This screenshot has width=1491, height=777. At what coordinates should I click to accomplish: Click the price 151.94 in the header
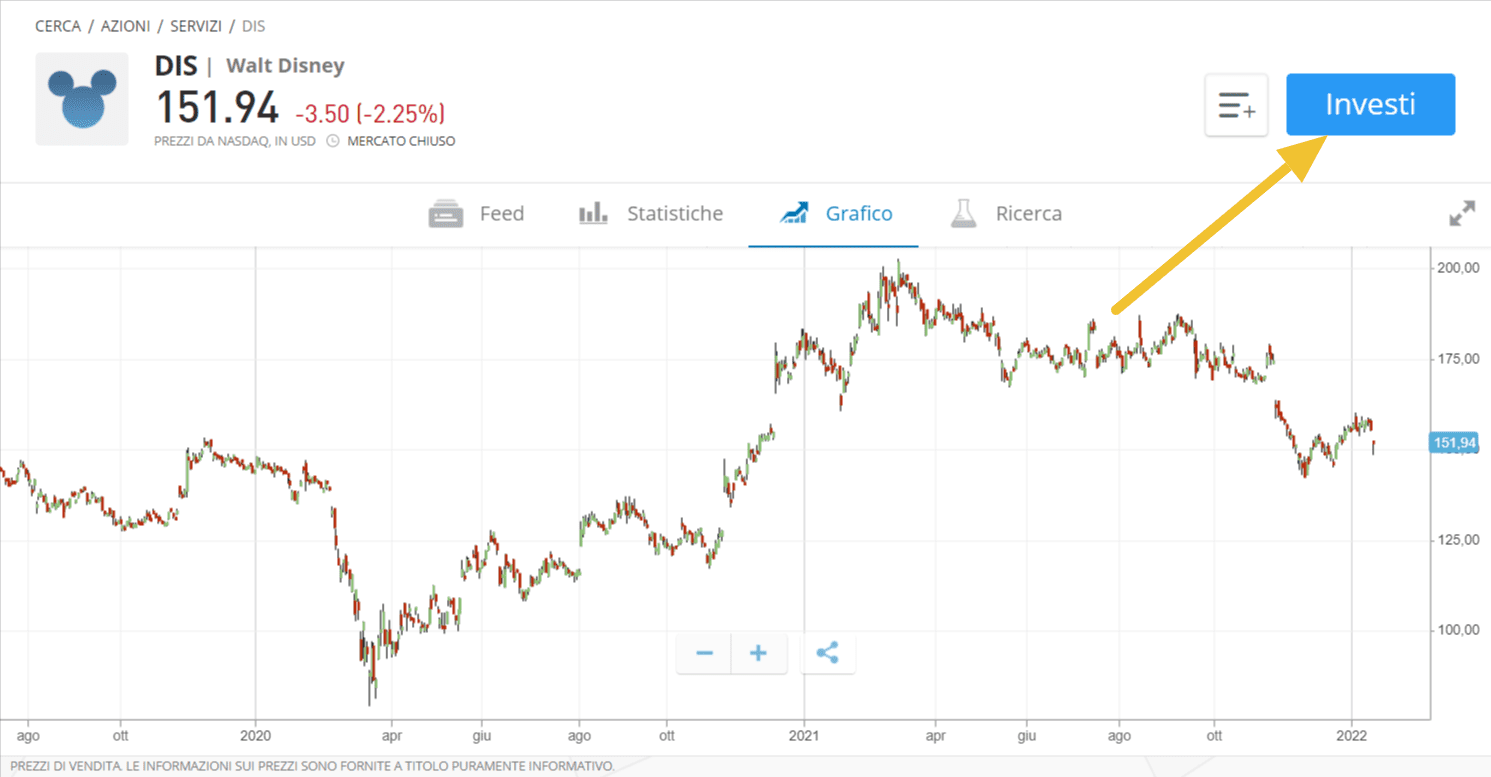(x=217, y=108)
